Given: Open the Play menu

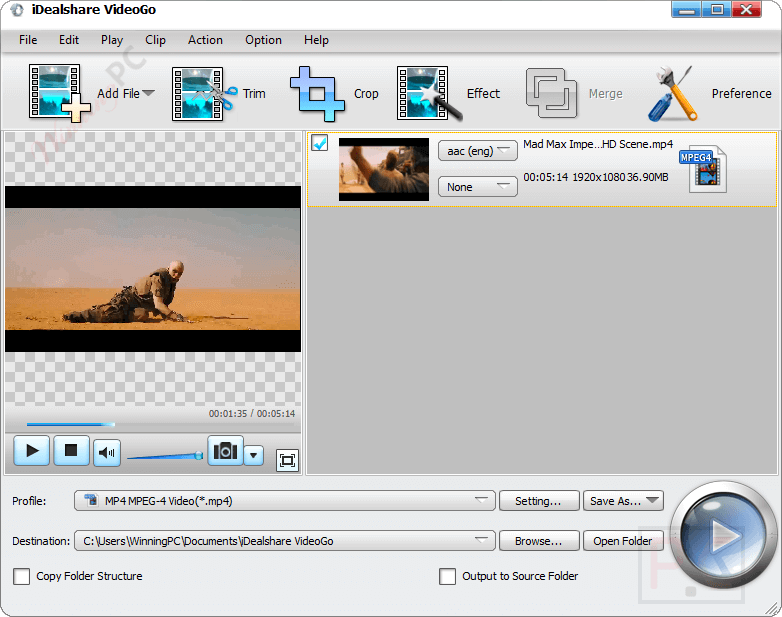Looking at the screenshot, I should (x=112, y=40).
